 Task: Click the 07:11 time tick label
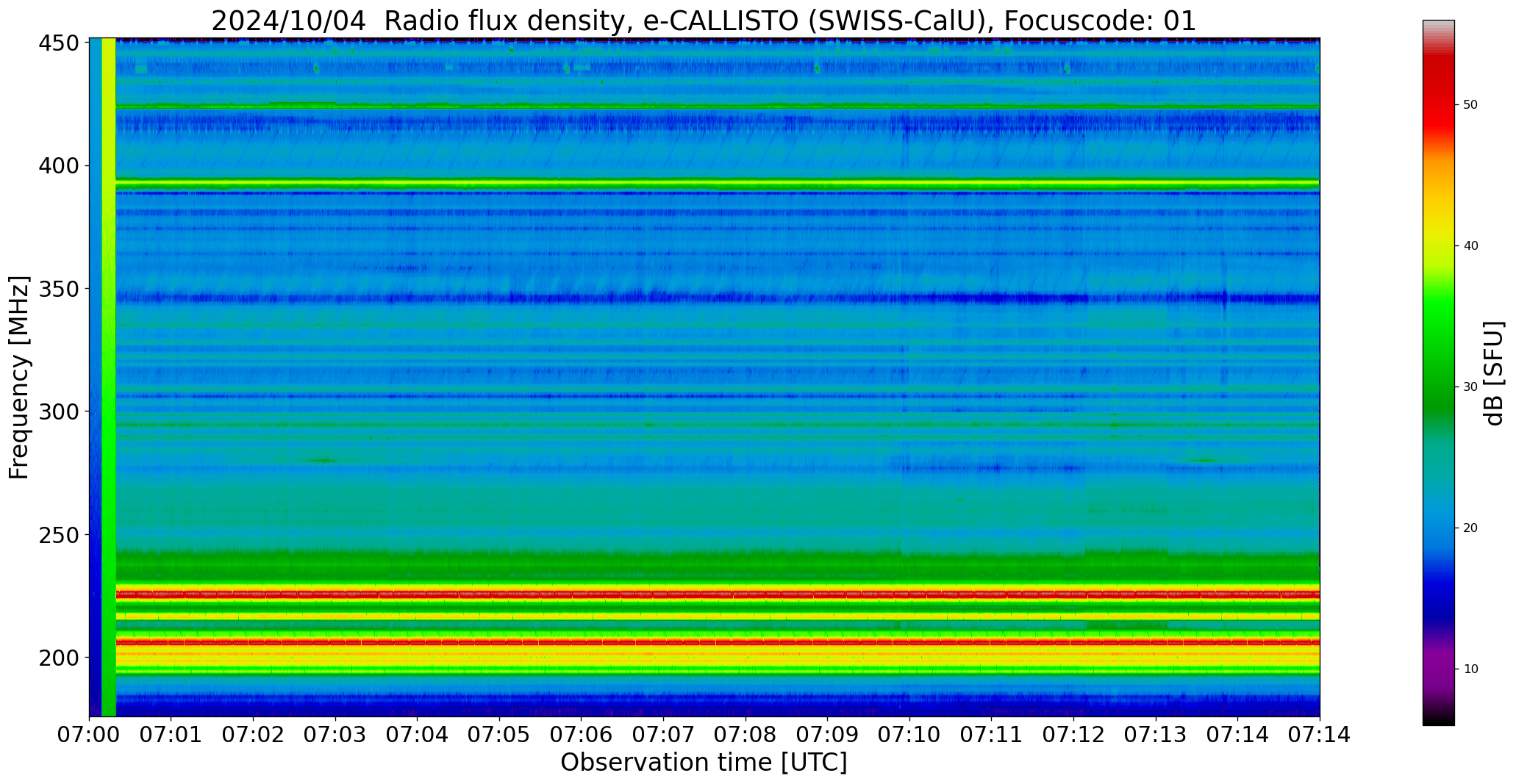tap(992, 735)
